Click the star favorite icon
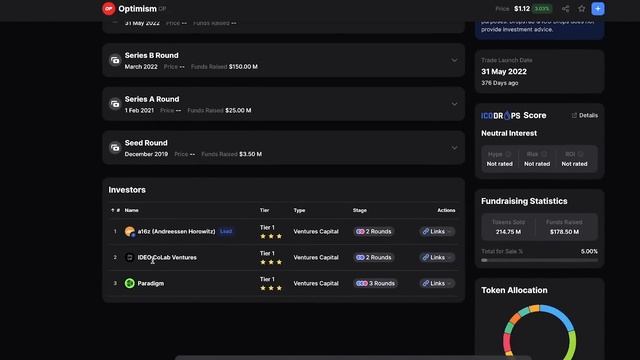This screenshot has width=640, height=360. (582, 9)
